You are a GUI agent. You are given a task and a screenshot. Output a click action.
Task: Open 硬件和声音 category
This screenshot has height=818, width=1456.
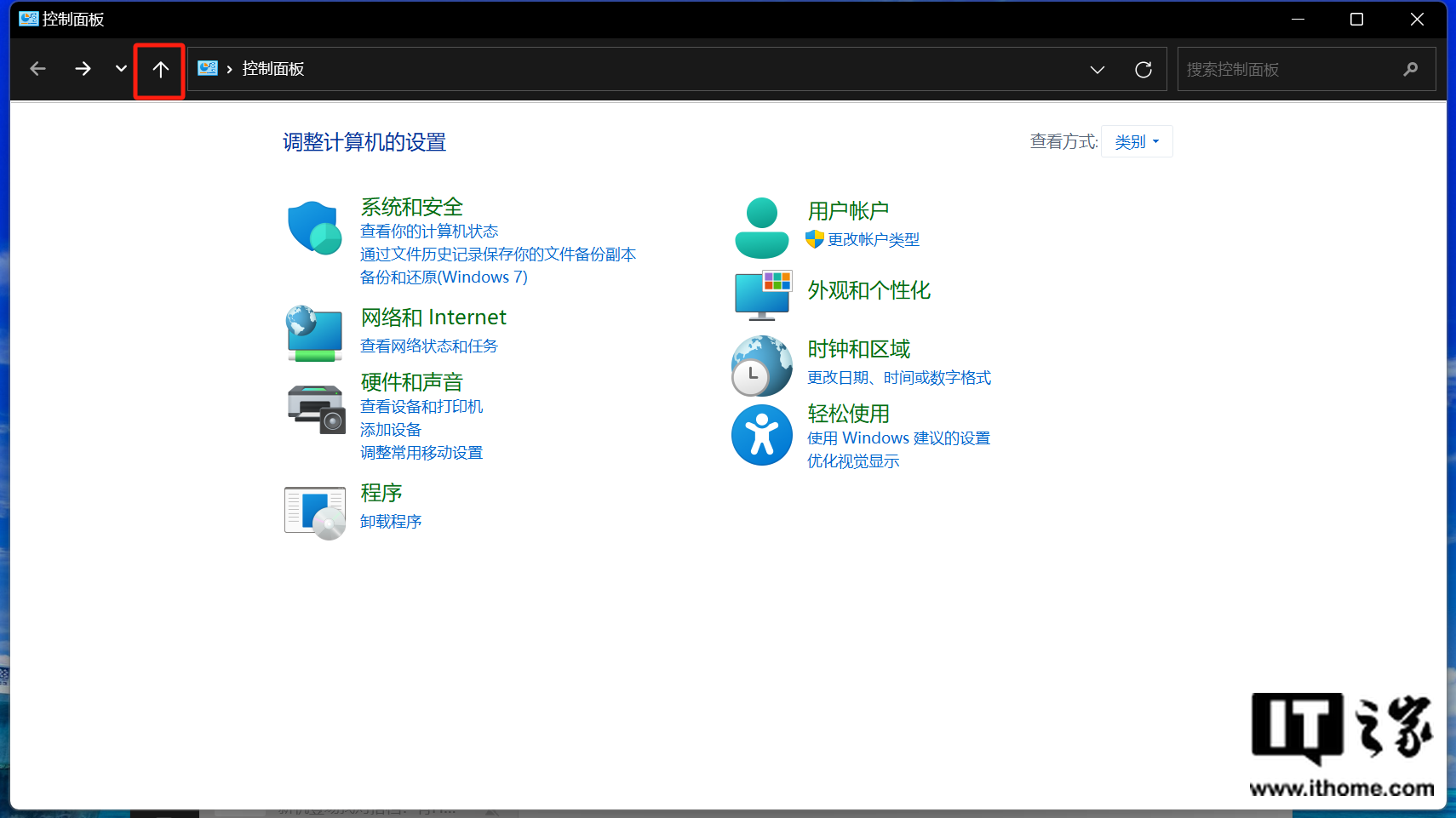pos(412,382)
